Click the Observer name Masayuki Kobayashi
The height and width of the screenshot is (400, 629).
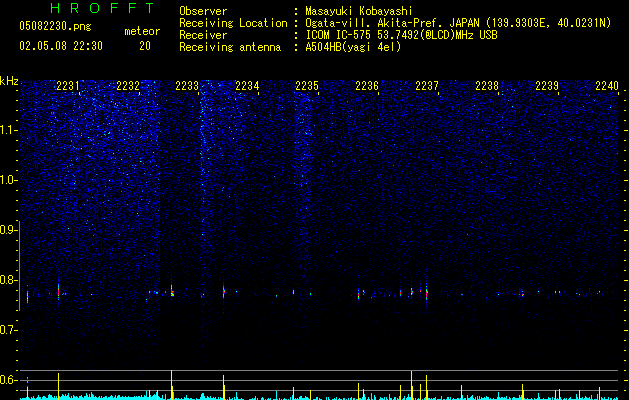(x=359, y=11)
